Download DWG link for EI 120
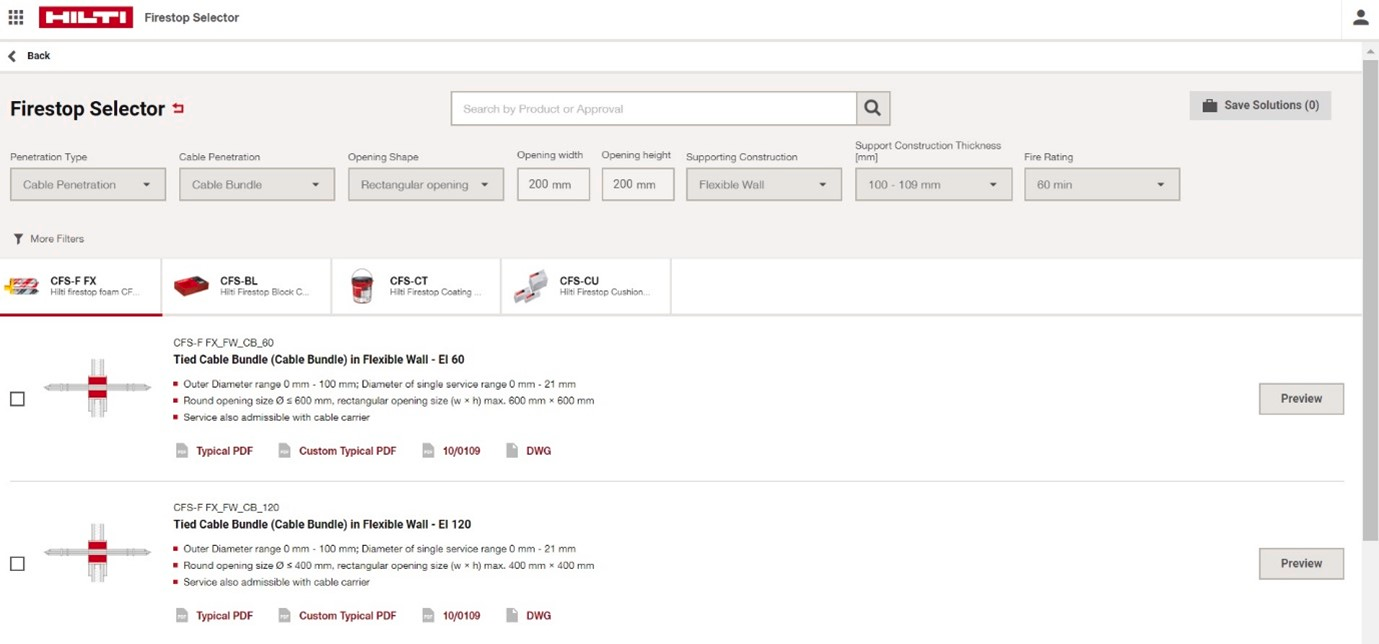Viewport: 1379px width, 644px height. (539, 616)
